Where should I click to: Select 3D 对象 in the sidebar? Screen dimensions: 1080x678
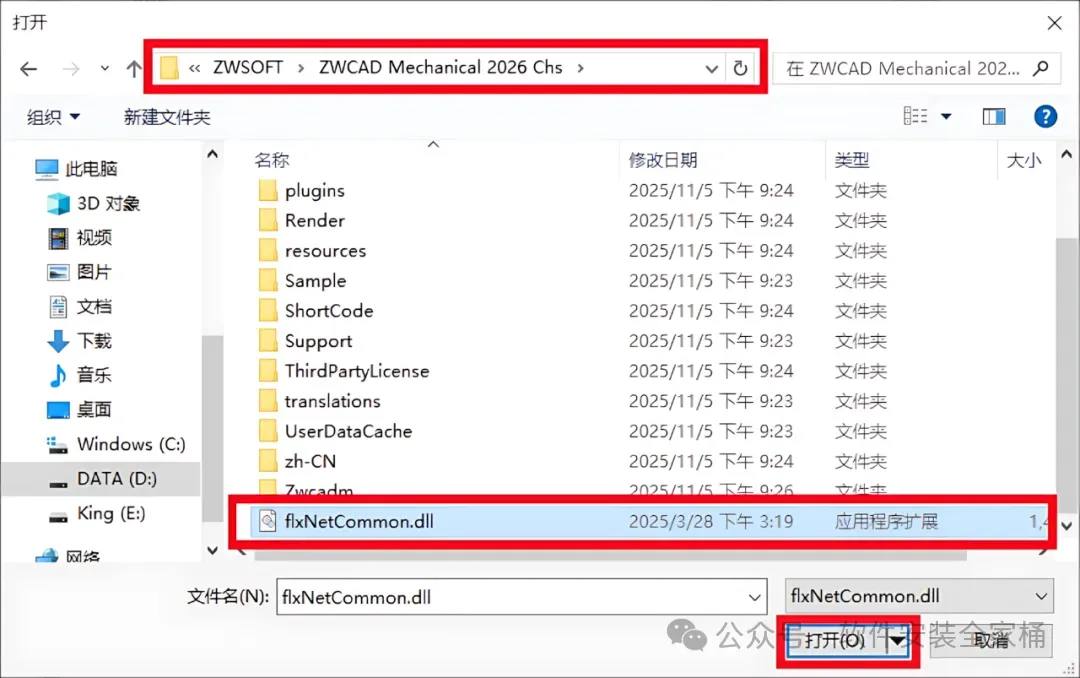pyautogui.click(x=94, y=203)
